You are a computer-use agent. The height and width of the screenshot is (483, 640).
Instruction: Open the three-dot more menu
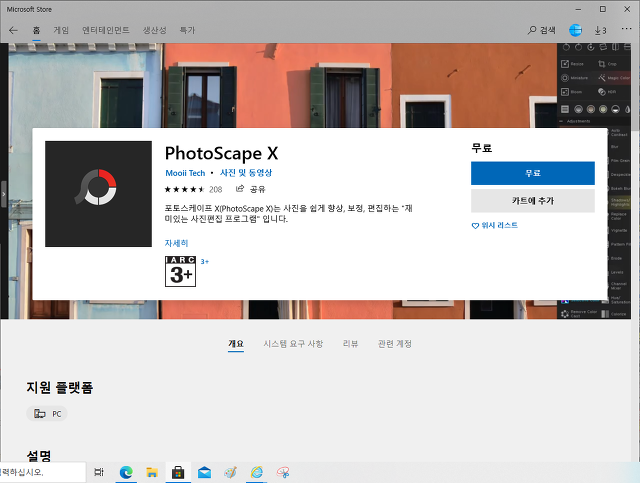(x=627, y=29)
